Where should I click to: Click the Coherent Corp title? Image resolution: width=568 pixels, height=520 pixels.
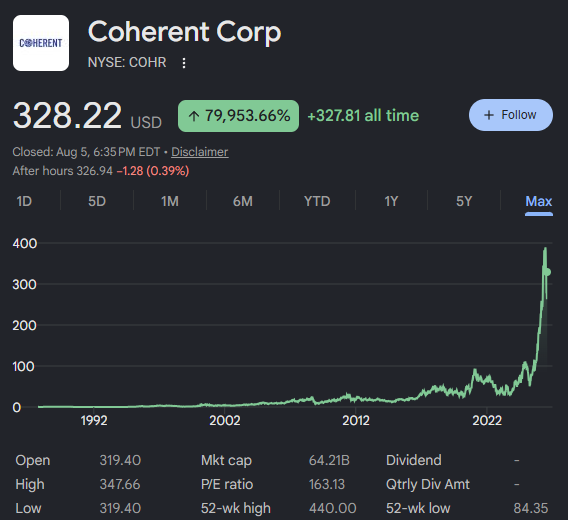click(185, 33)
